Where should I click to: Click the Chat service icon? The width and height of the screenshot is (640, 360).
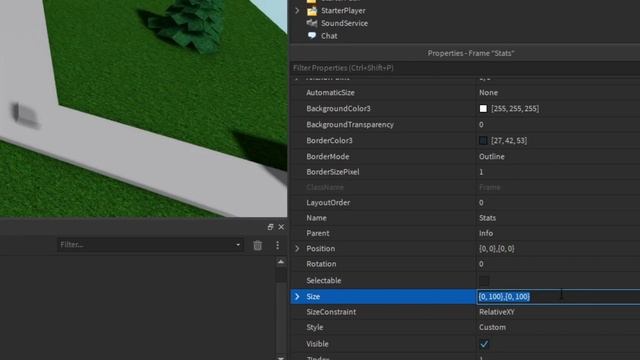pyautogui.click(x=312, y=36)
